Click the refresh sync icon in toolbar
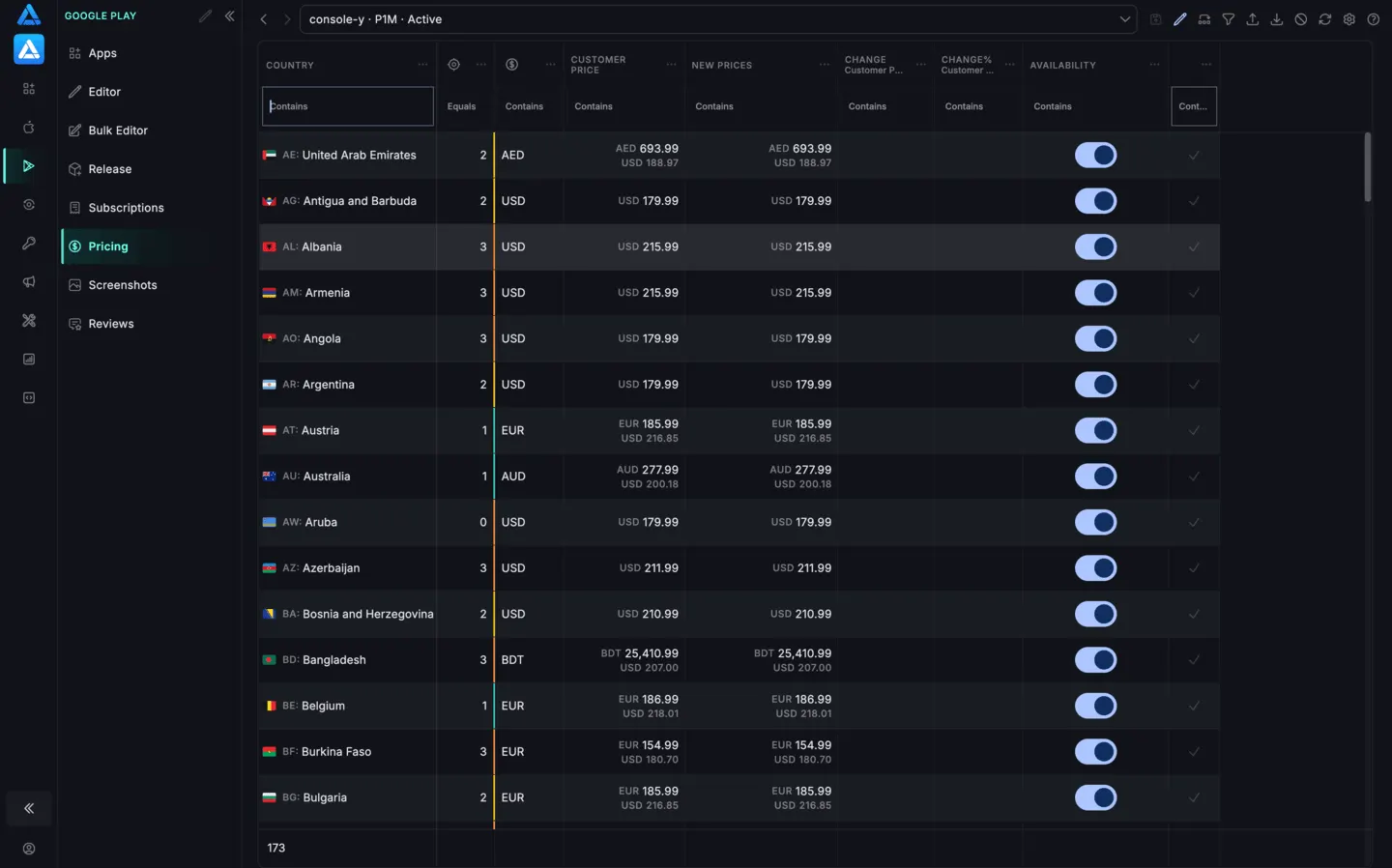The height and width of the screenshot is (868, 1392). pyautogui.click(x=1324, y=19)
